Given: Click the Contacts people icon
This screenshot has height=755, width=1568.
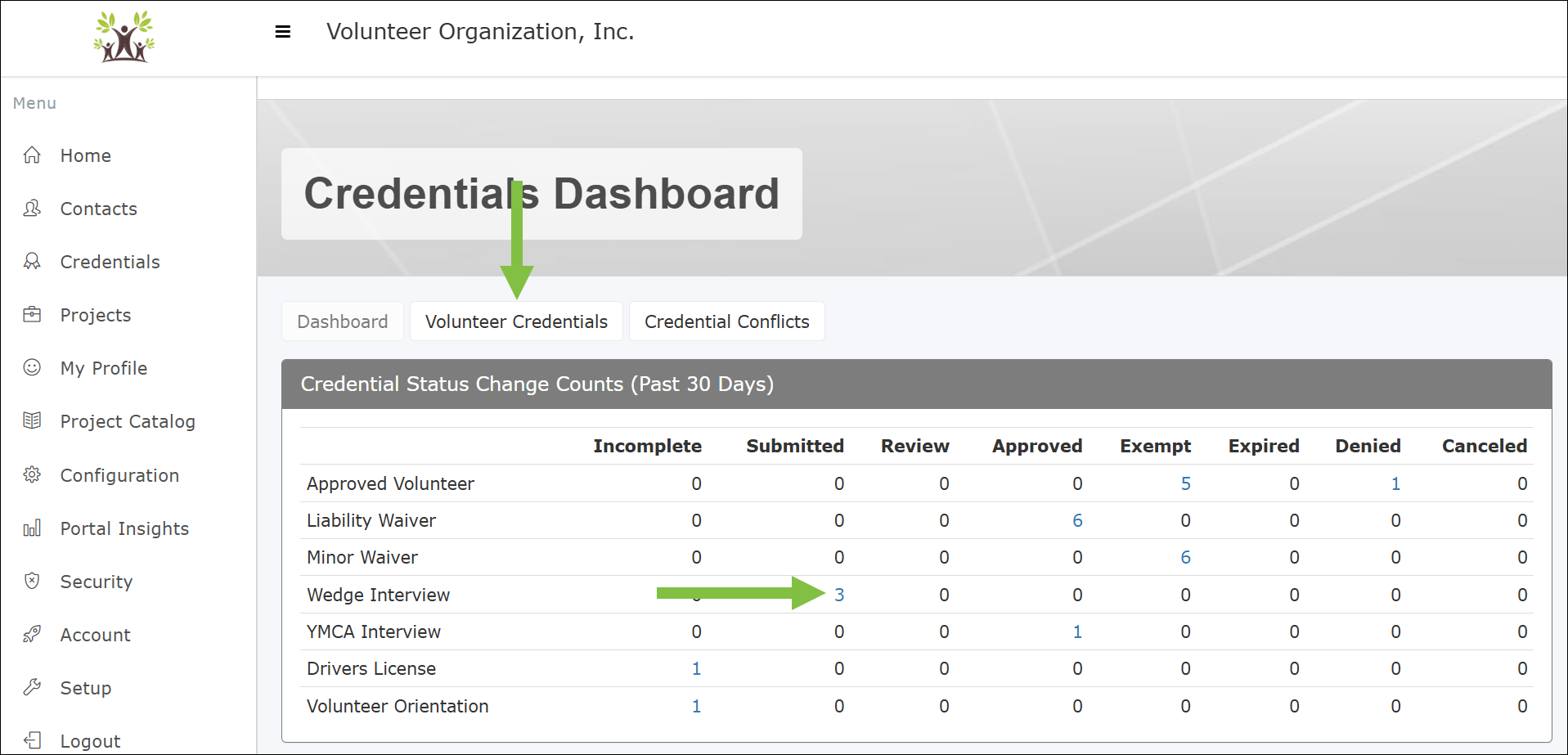Looking at the screenshot, I should (32, 208).
